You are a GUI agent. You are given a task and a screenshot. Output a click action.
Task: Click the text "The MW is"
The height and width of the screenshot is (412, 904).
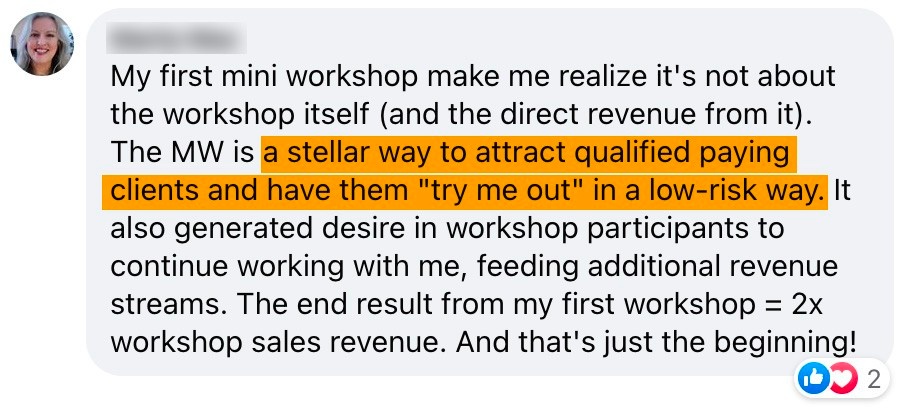[182, 154]
